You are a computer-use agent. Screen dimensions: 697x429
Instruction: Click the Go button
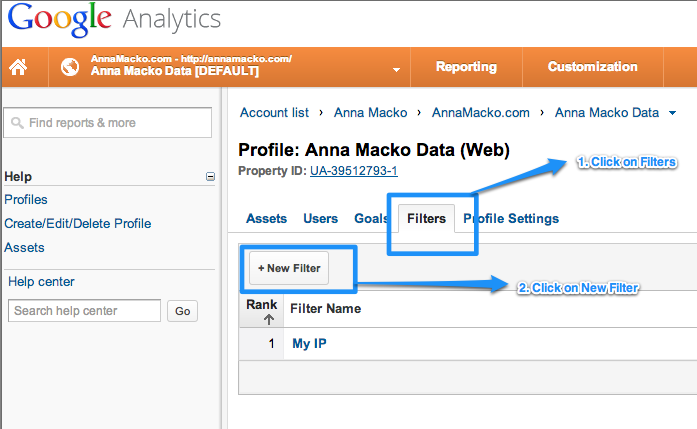tap(182, 311)
